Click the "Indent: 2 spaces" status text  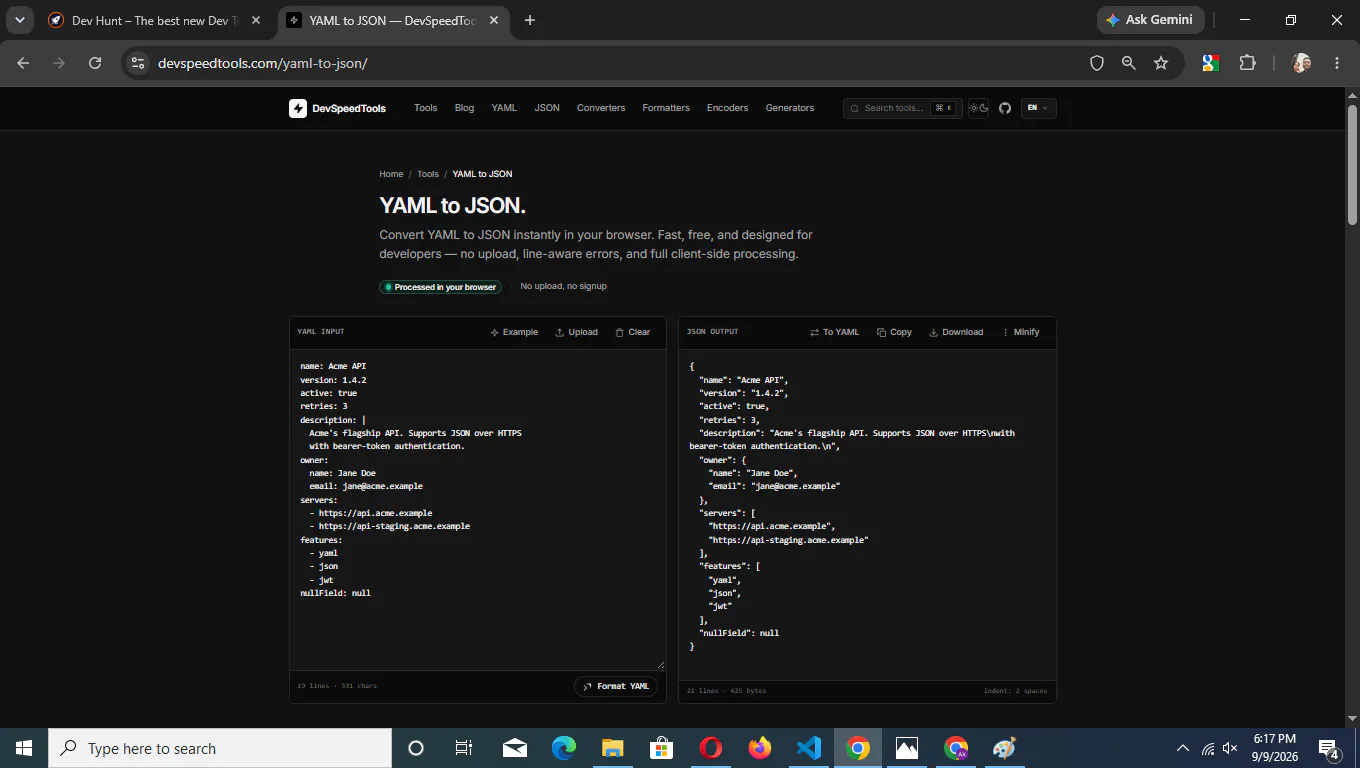(x=1015, y=691)
